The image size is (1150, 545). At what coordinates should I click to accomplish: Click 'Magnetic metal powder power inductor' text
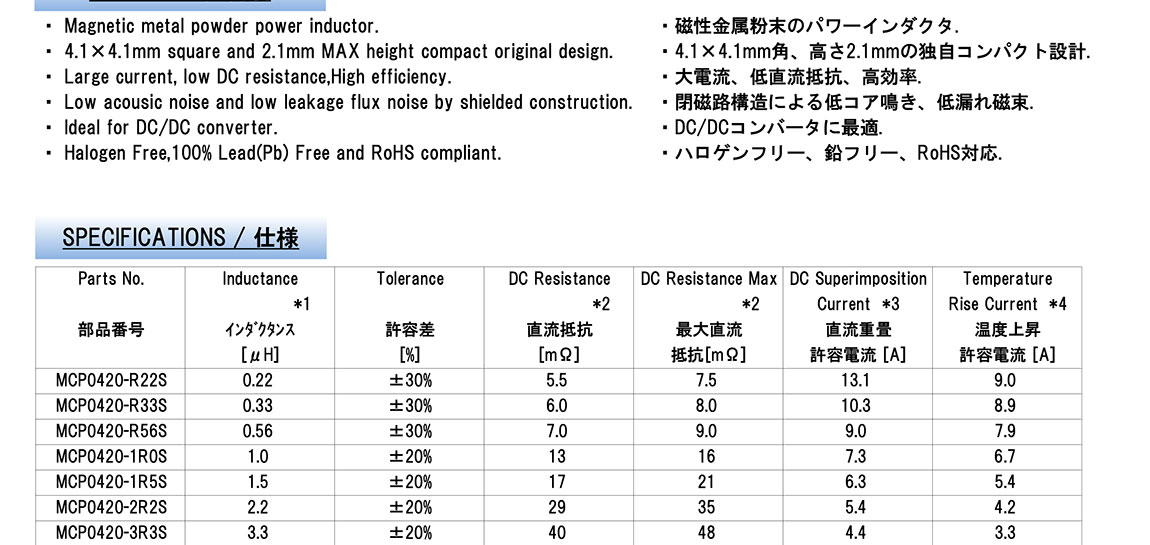coord(221,26)
